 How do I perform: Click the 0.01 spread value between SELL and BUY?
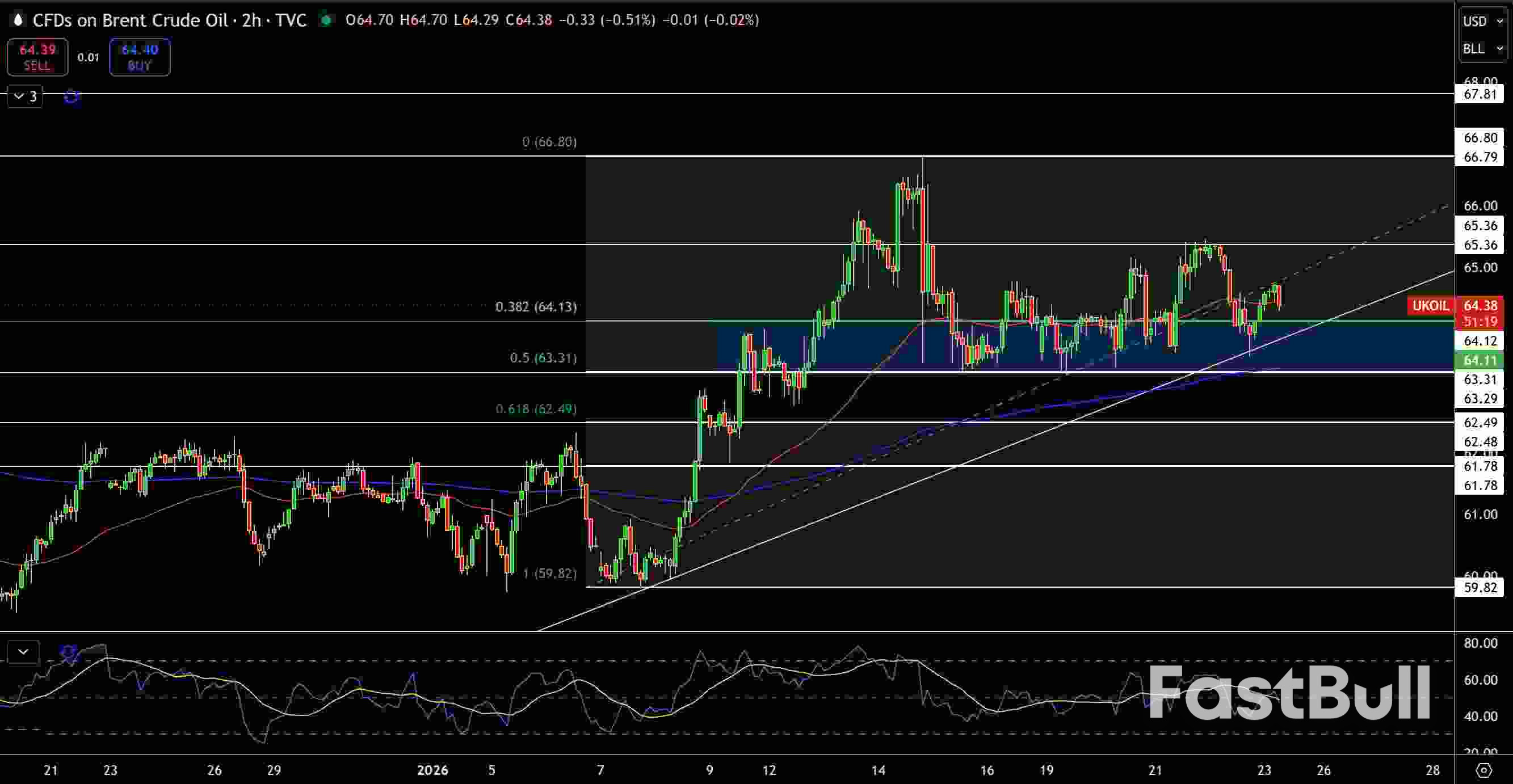(88, 57)
